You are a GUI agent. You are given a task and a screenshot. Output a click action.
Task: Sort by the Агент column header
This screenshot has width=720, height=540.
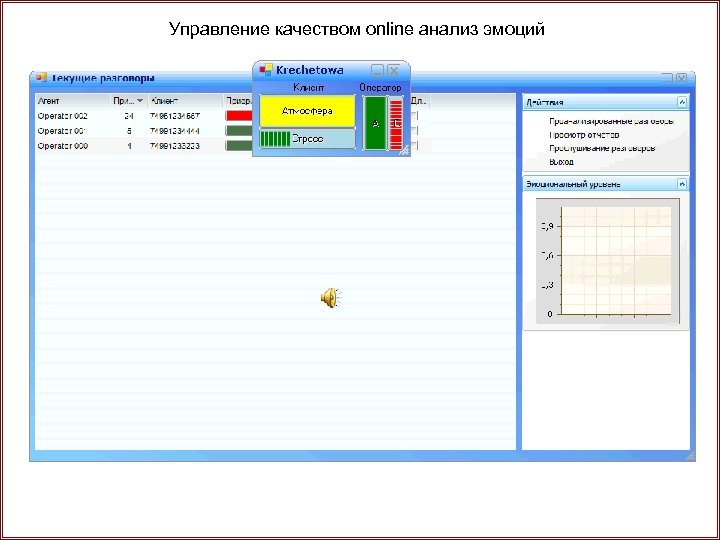pos(73,101)
